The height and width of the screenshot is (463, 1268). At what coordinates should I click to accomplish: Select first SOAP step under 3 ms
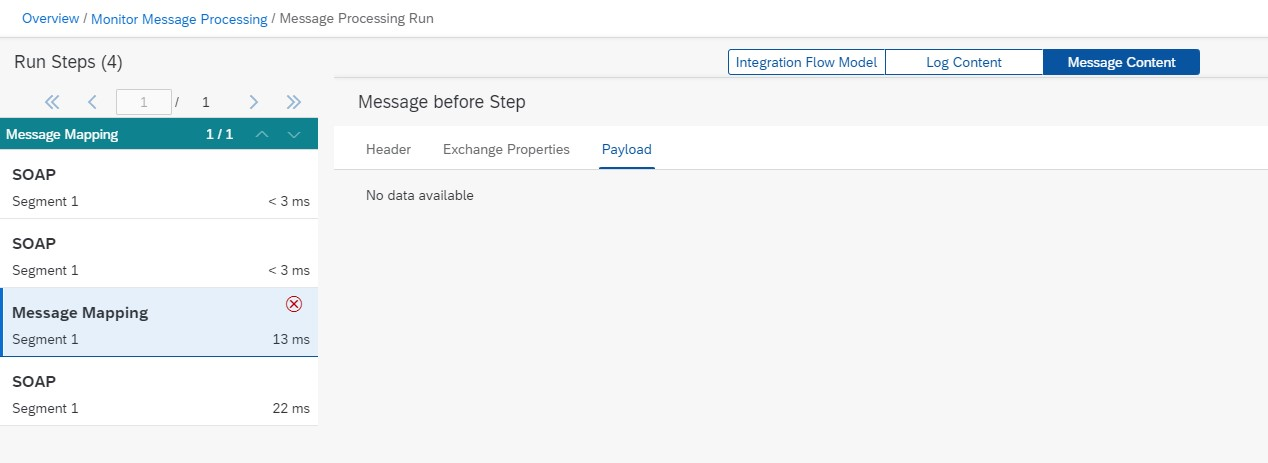point(159,185)
